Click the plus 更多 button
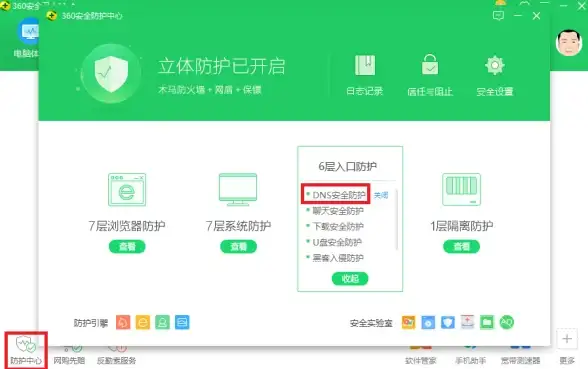The height and width of the screenshot is (369, 588). tap(567, 339)
